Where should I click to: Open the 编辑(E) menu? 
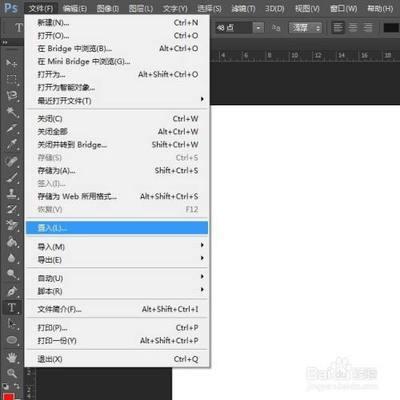75,8
